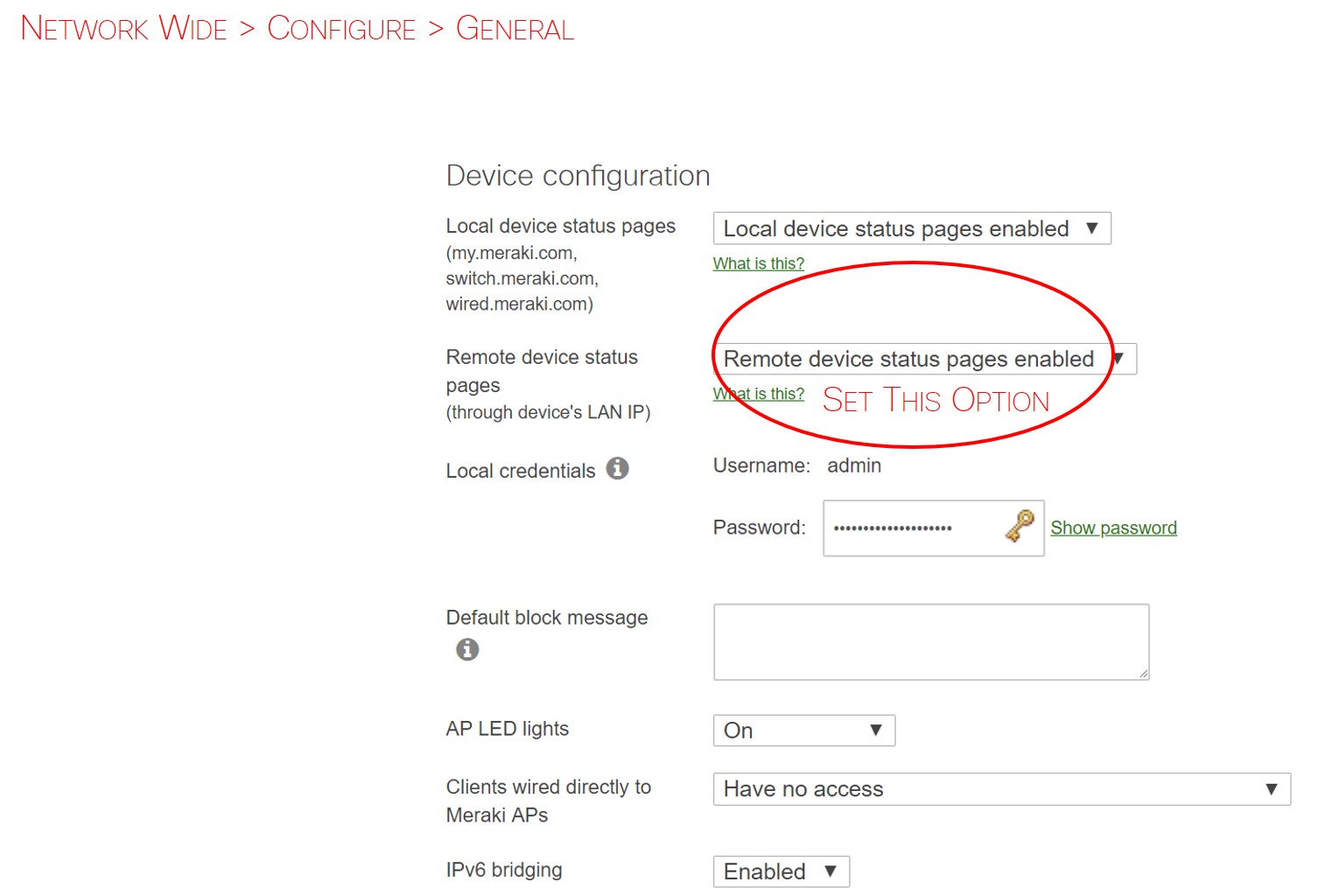Click What is this link under Remote device status pages
This screenshot has width=1325, height=896.
(758, 393)
